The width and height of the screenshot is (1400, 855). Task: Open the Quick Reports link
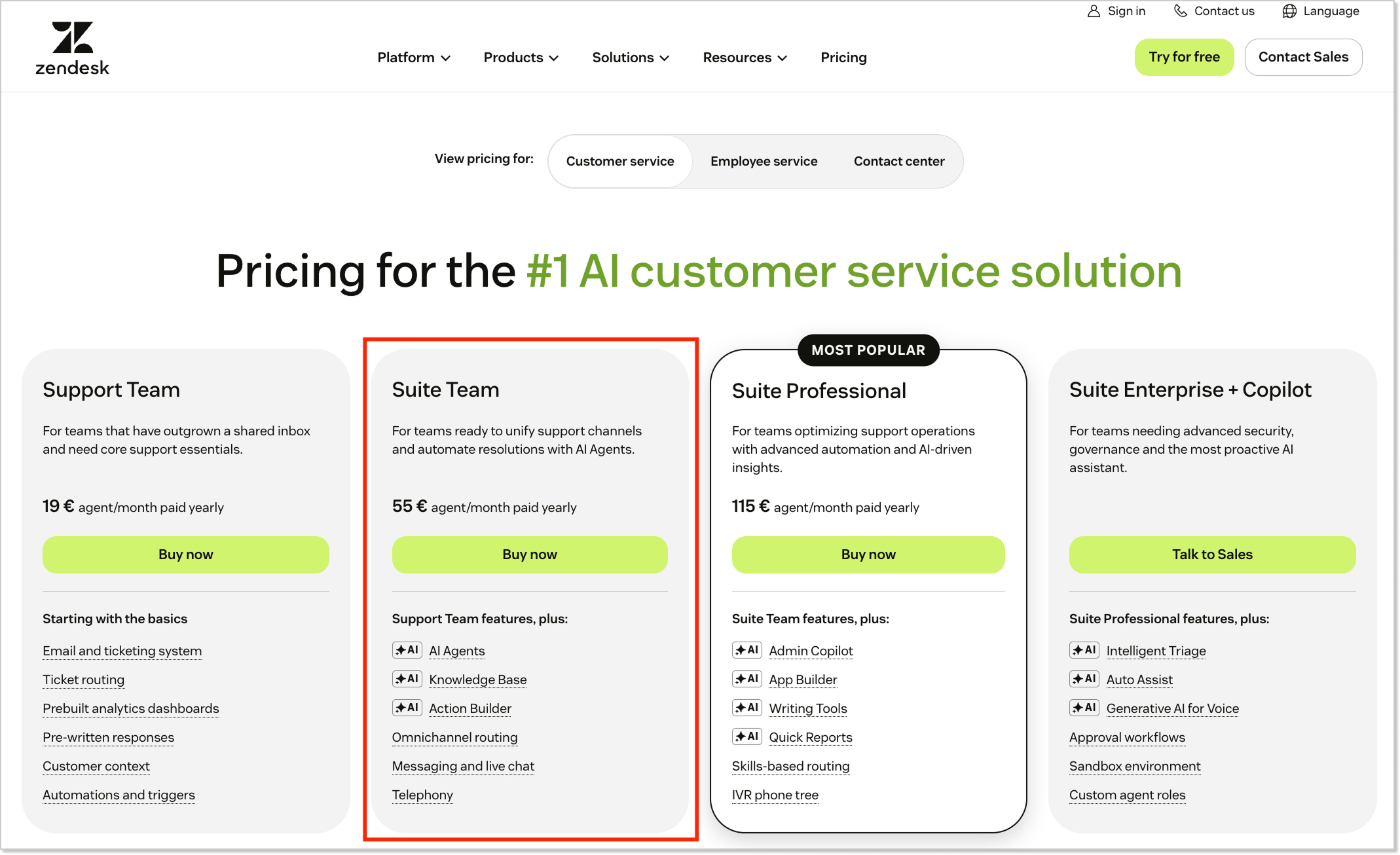point(811,737)
